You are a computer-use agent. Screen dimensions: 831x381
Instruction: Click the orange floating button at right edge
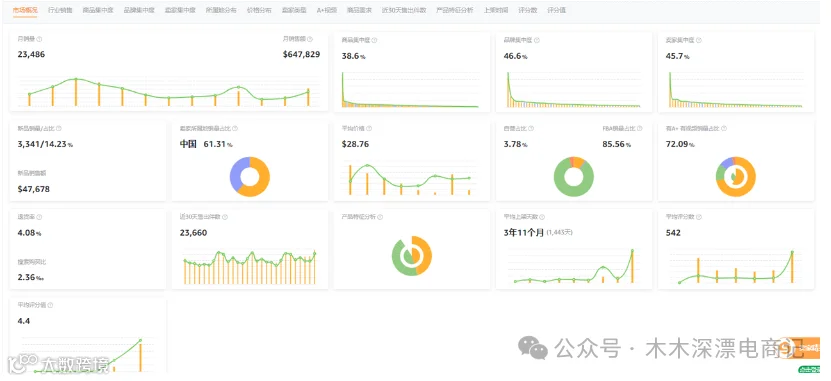pyautogui.click(x=809, y=348)
